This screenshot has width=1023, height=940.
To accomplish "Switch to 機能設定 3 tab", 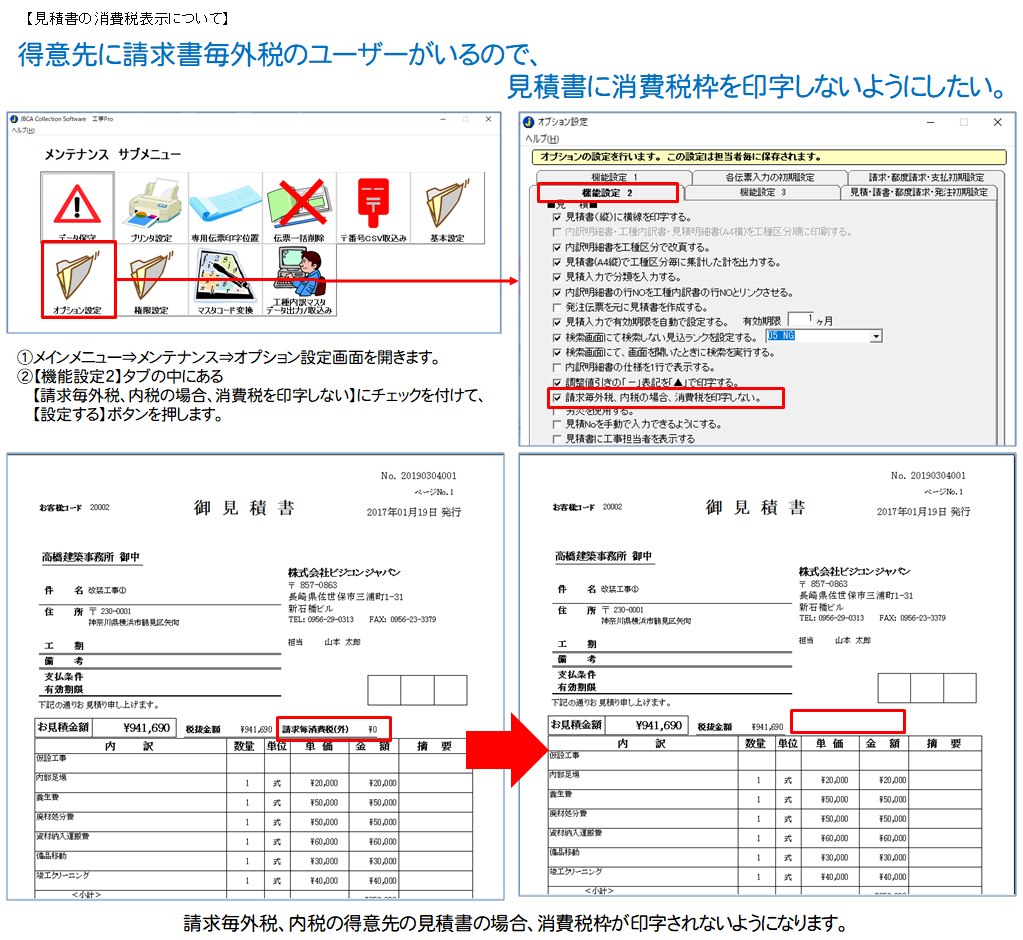I will (762, 192).
